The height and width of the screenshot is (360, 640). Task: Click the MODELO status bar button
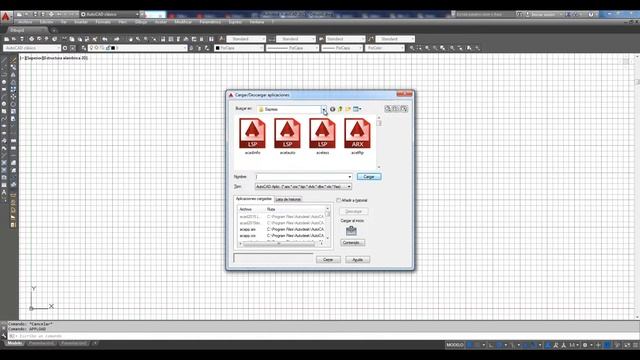click(x=455, y=345)
